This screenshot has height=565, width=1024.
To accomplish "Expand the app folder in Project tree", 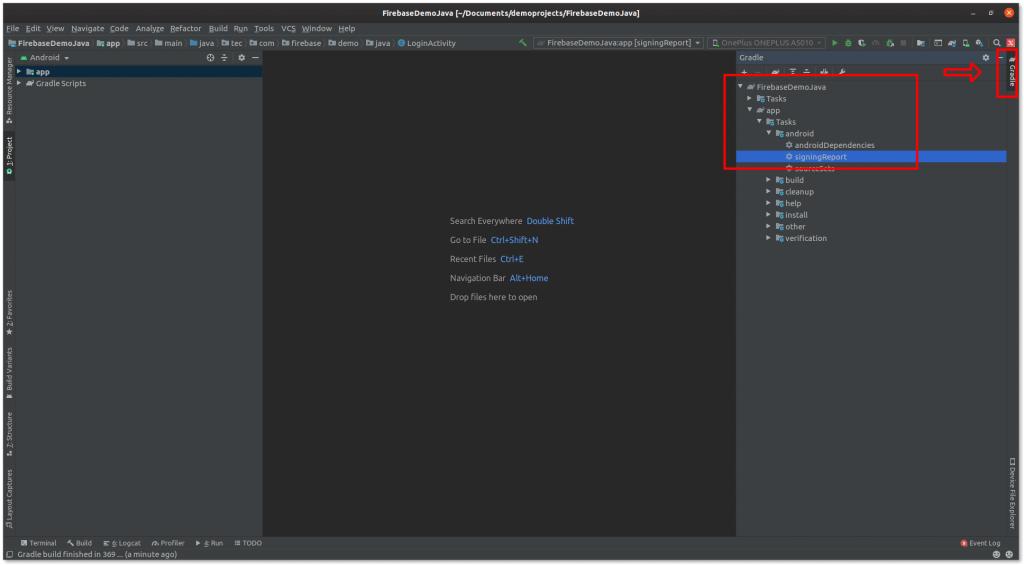I will coord(19,71).
